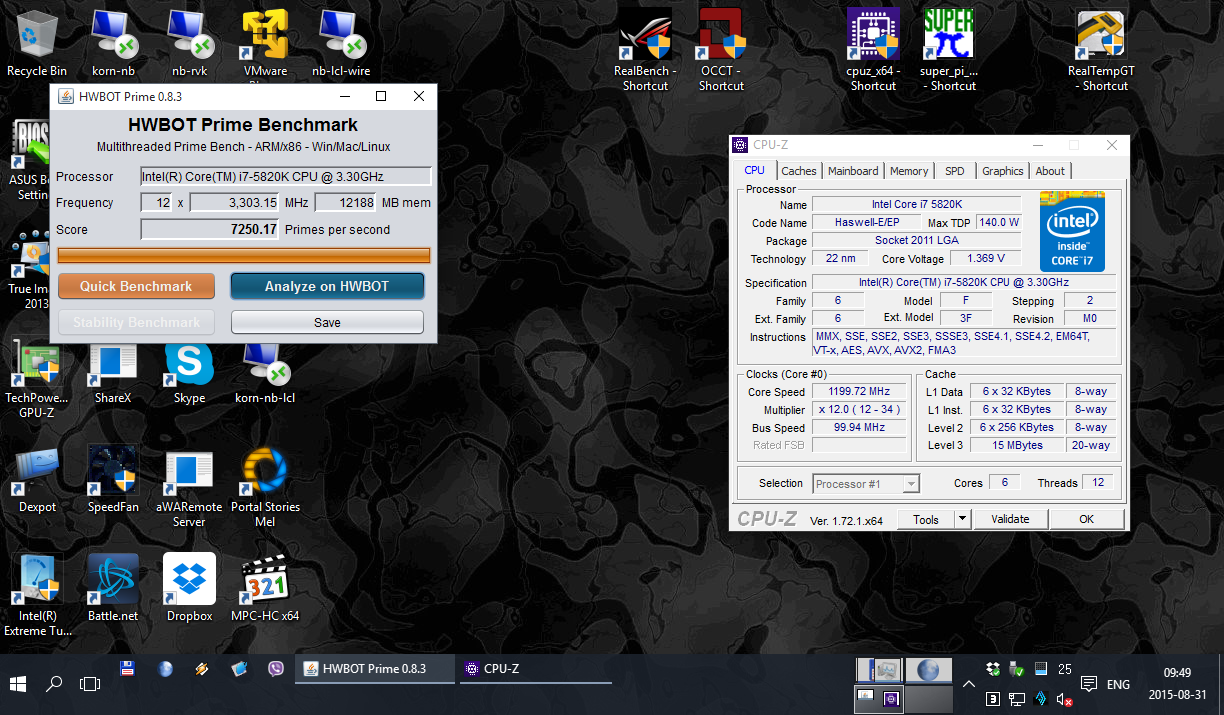Click the OK button in CPU-Z
This screenshot has width=1224, height=715.
pyautogui.click(x=1086, y=519)
